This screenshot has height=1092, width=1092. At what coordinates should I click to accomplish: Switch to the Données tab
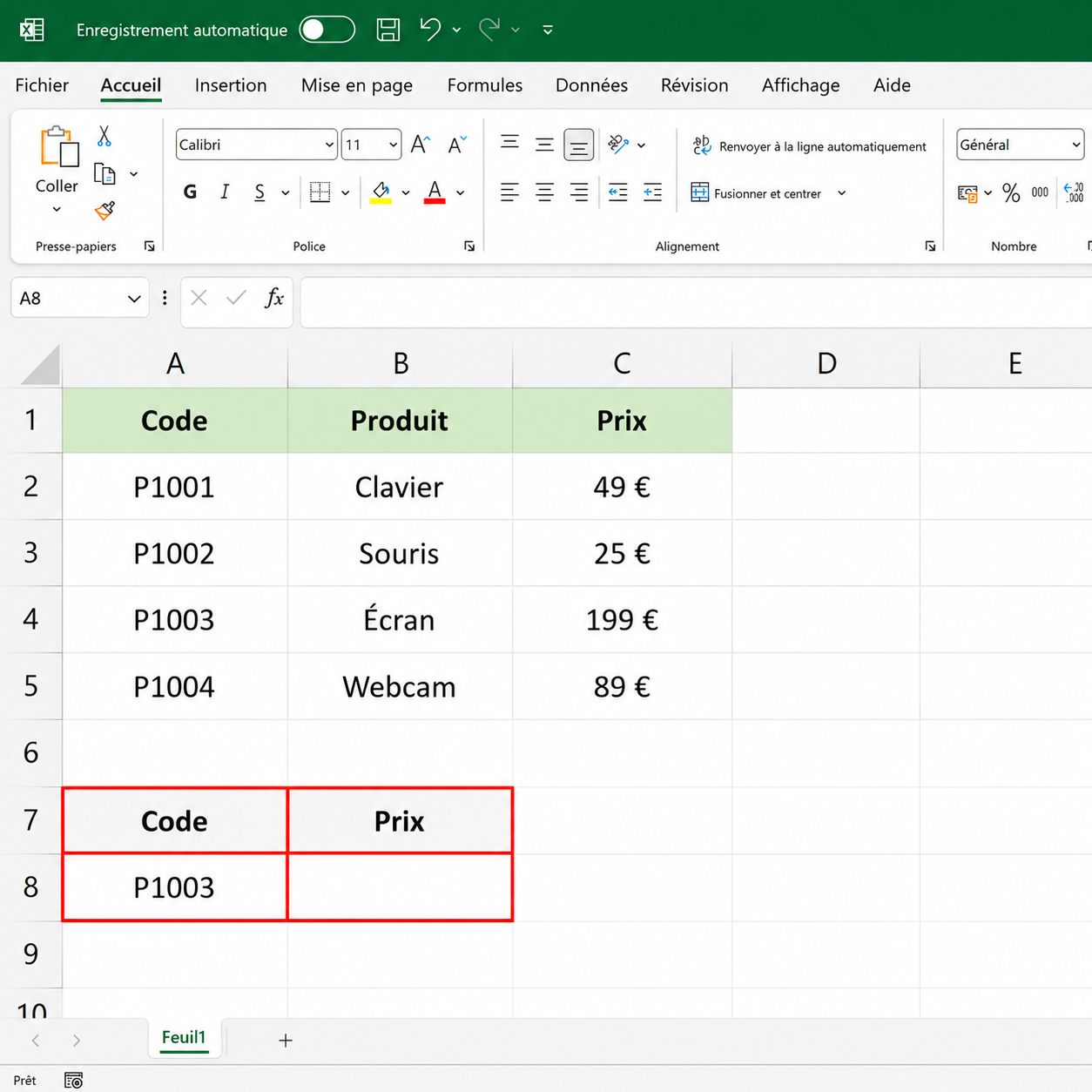click(x=591, y=85)
